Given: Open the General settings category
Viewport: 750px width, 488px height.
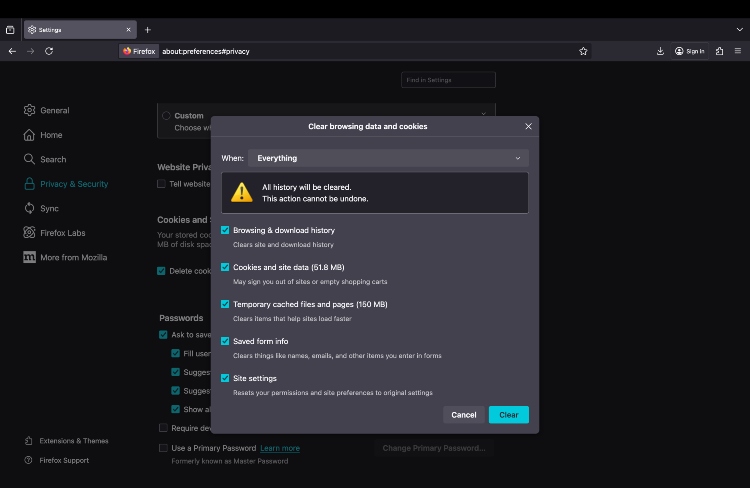Looking at the screenshot, I should click(46, 111).
